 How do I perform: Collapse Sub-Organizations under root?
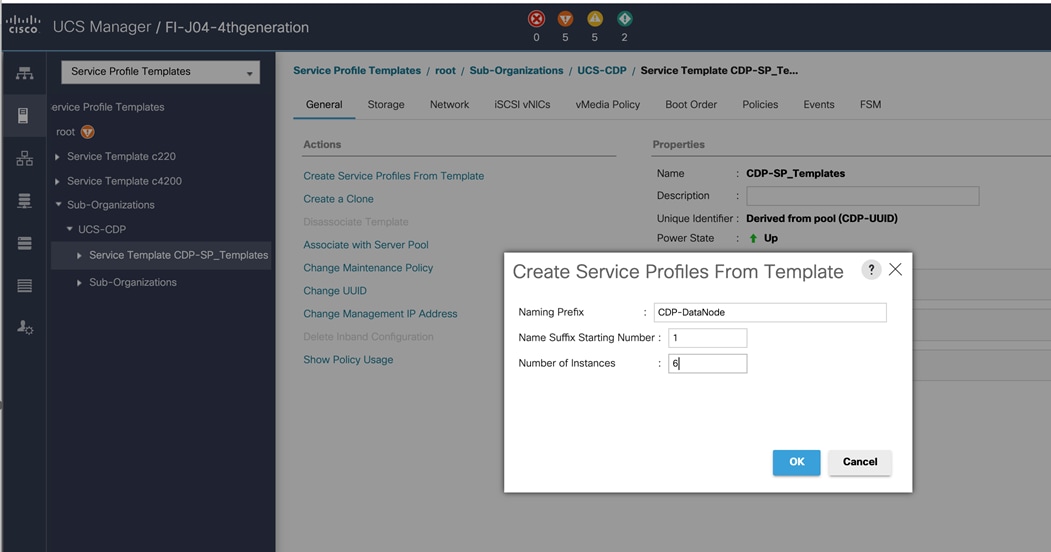(58, 204)
